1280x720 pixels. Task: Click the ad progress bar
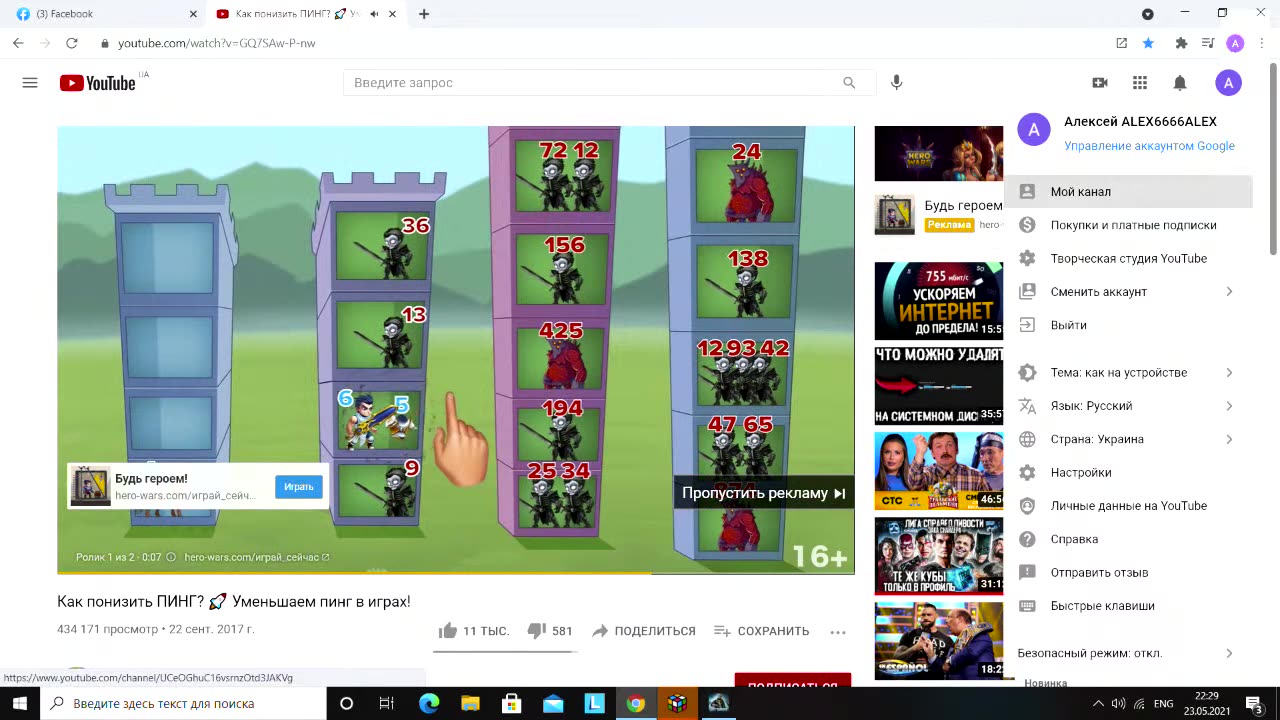(456, 573)
